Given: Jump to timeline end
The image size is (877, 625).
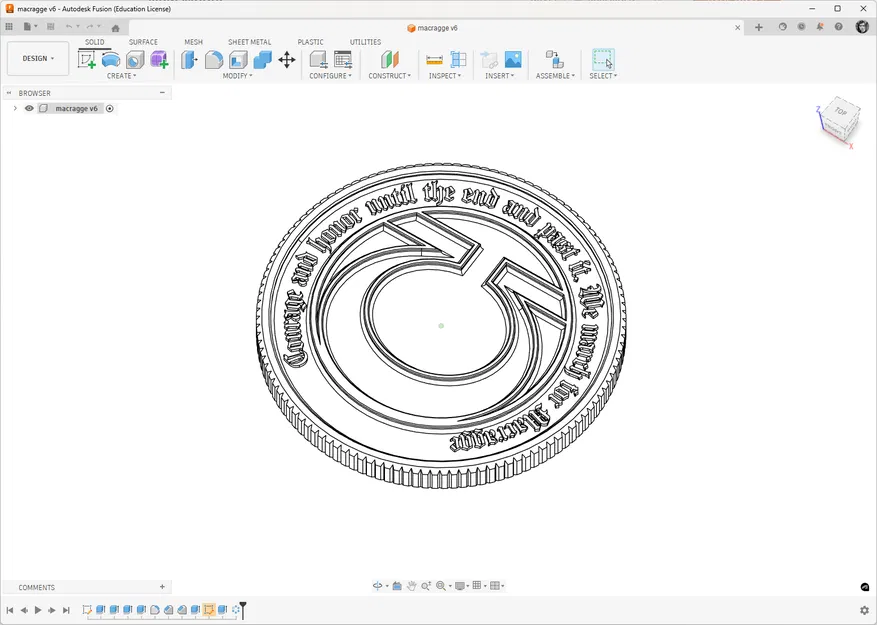Looking at the screenshot, I should pos(66,610).
